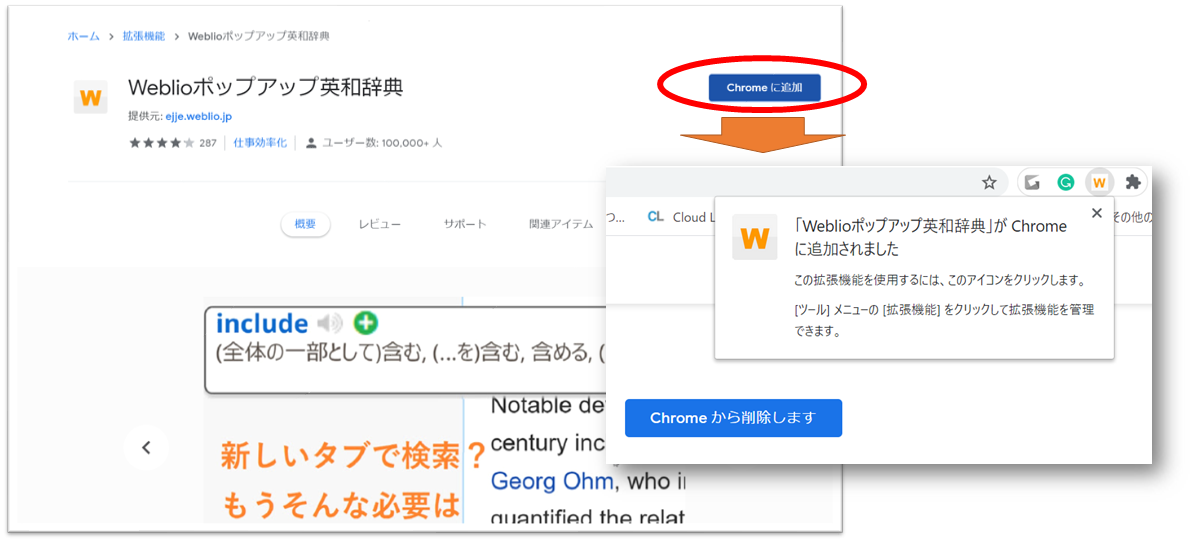Select the 概要 tab

click(x=305, y=224)
